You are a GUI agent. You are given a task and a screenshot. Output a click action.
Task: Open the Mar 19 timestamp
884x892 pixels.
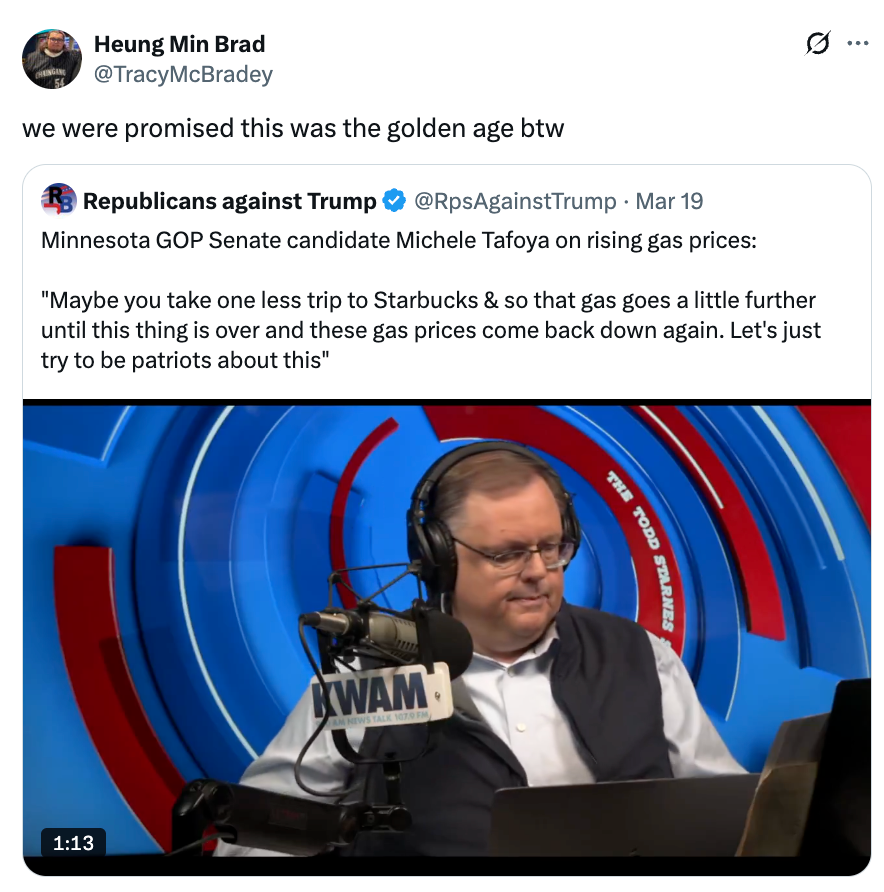pos(669,201)
